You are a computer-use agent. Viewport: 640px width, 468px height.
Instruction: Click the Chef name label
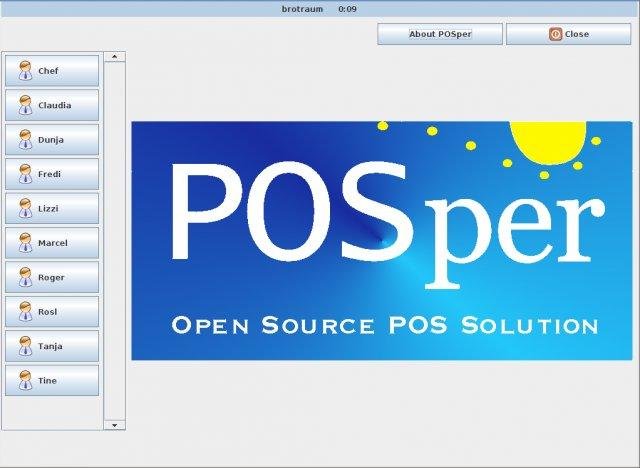pos(48,71)
